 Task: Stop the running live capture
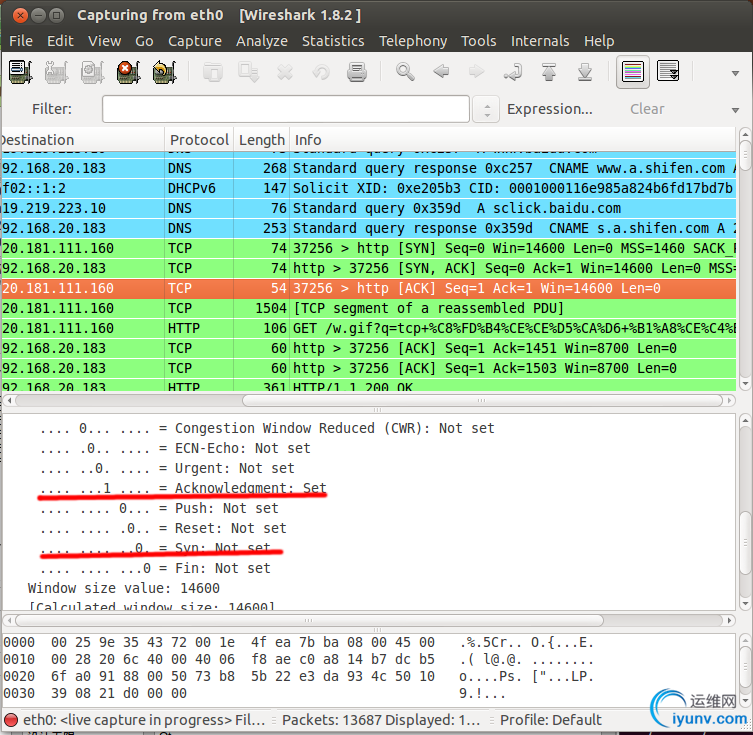click(x=128, y=72)
